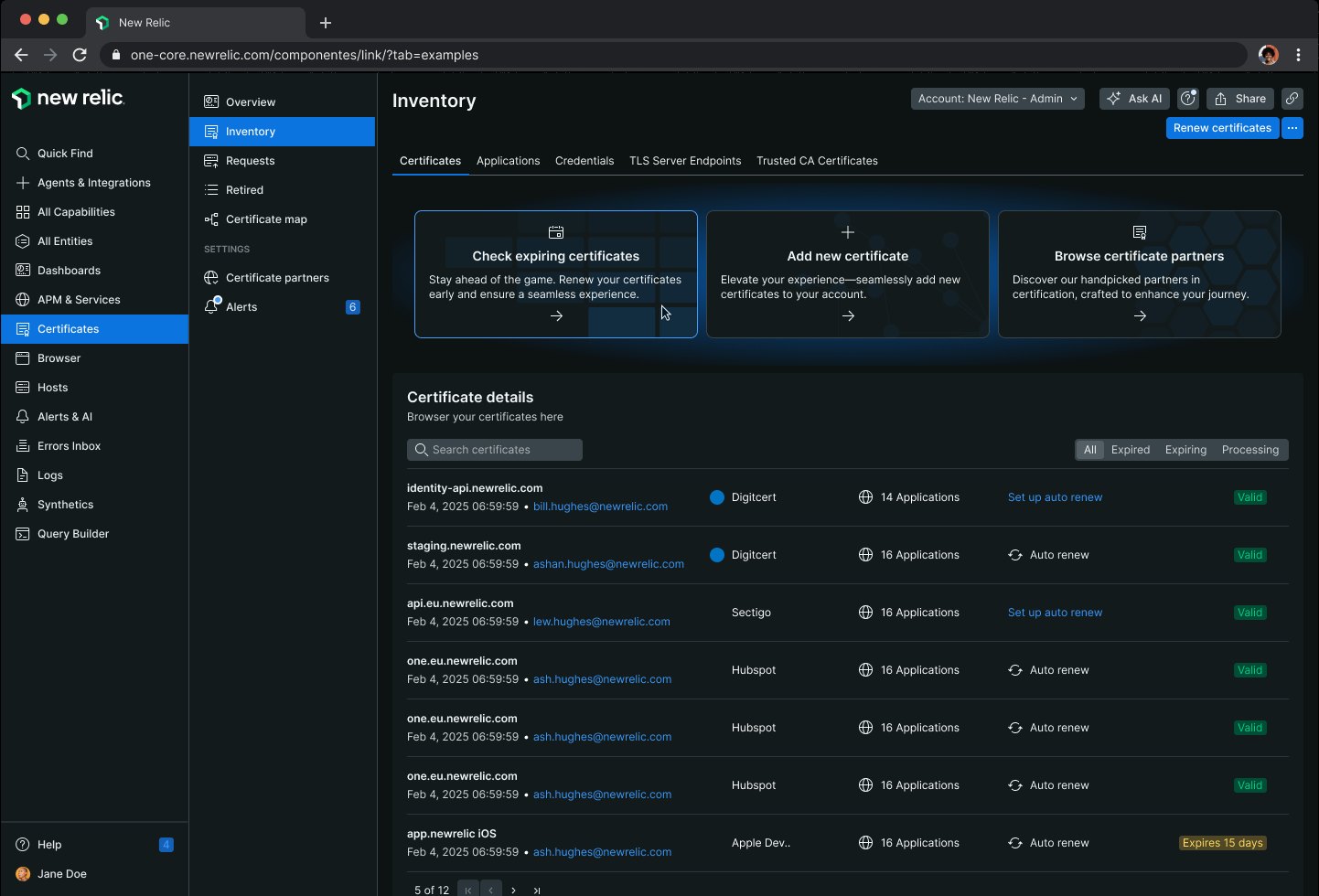1319x896 pixels.
Task: Filter certificates by Processing
Action: [x=1250, y=450]
